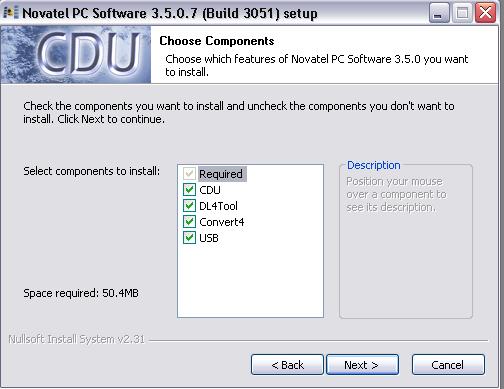Click the installer icon in title bar
504x389 pixels.
click(x=11, y=13)
